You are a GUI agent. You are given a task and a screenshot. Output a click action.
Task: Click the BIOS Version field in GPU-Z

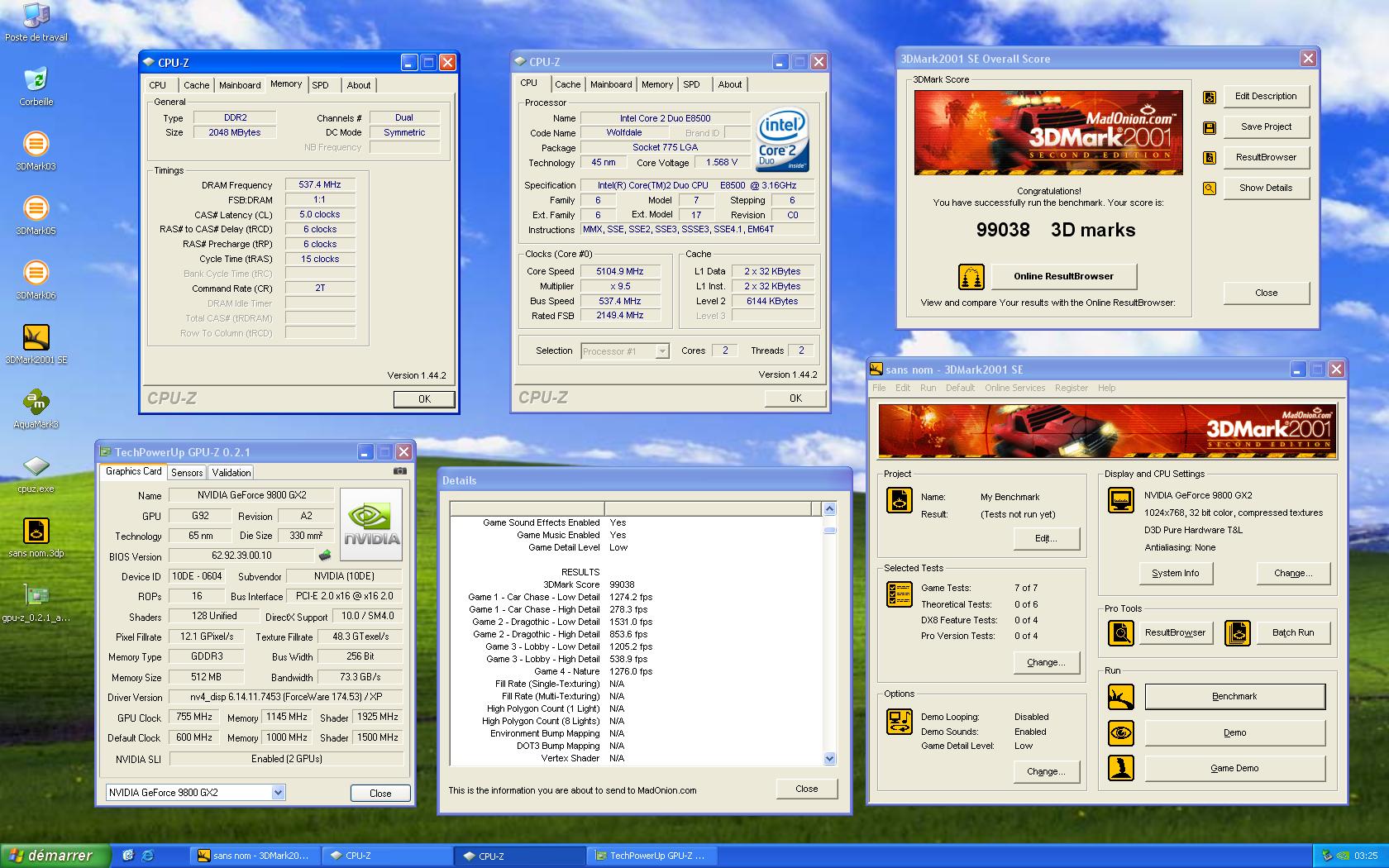241,556
